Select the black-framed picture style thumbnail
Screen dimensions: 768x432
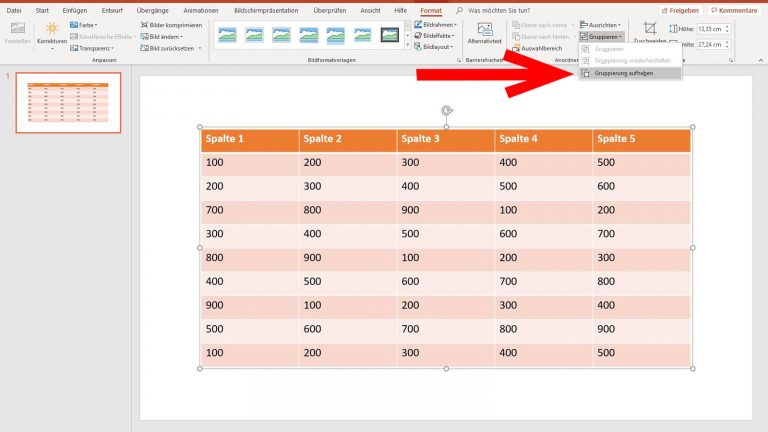click(x=390, y=35)
